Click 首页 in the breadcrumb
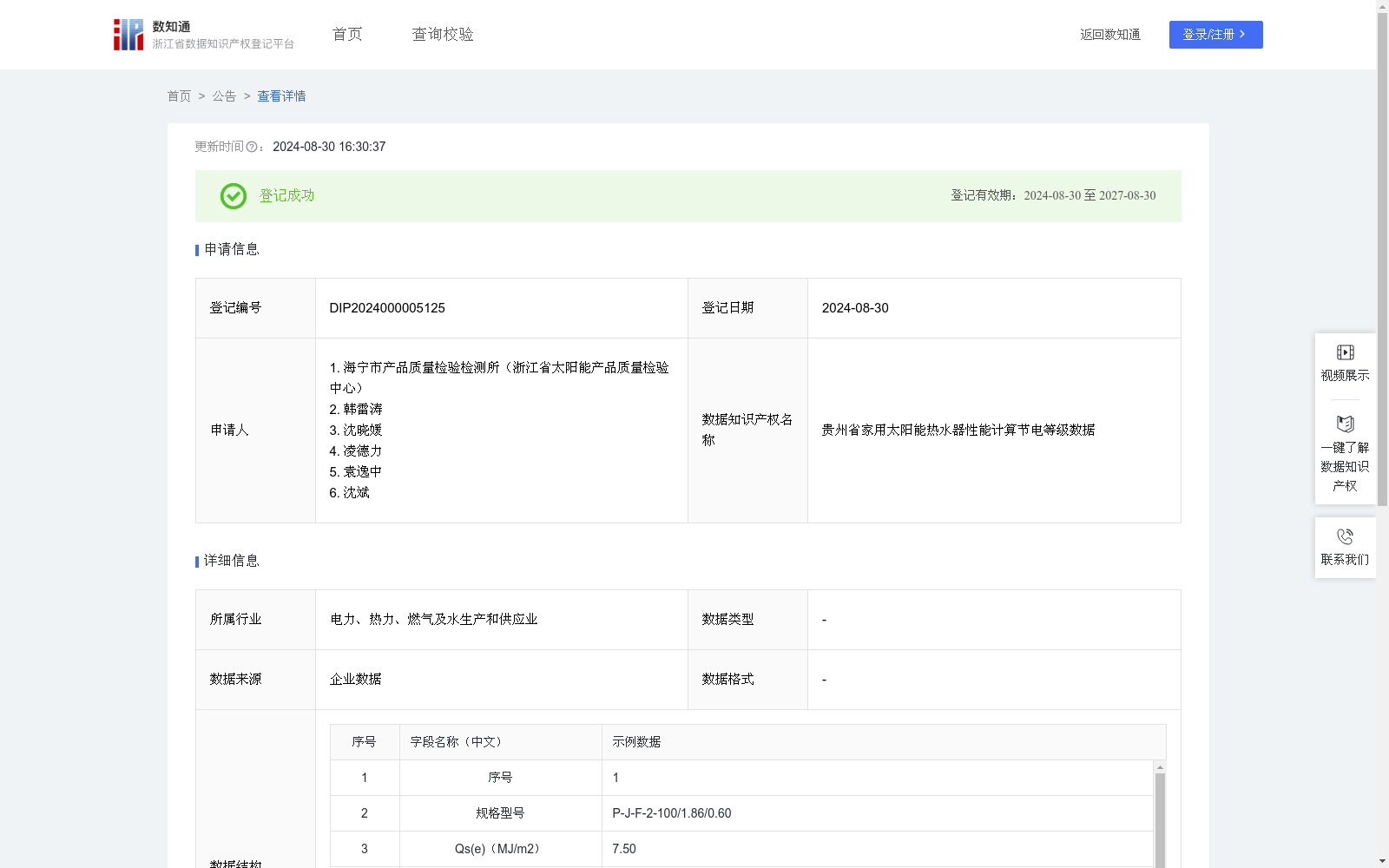The width and height of the screenshot is (1389, 868). point(179,96)
